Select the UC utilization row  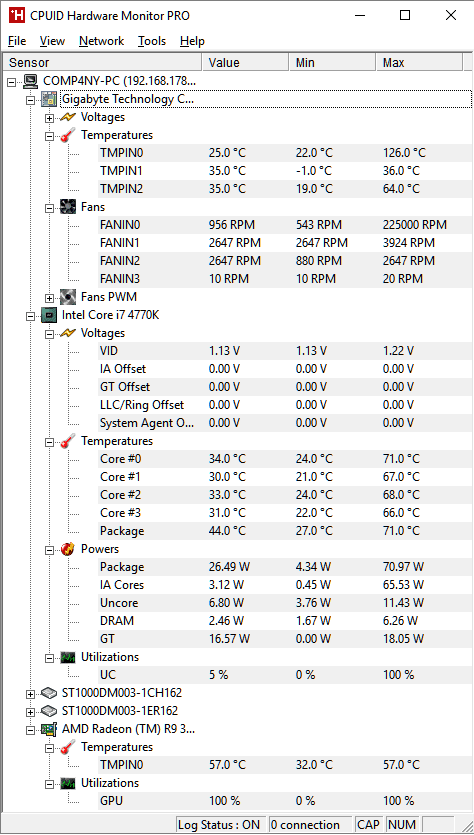pyautogui.click(x=284, y=675)
